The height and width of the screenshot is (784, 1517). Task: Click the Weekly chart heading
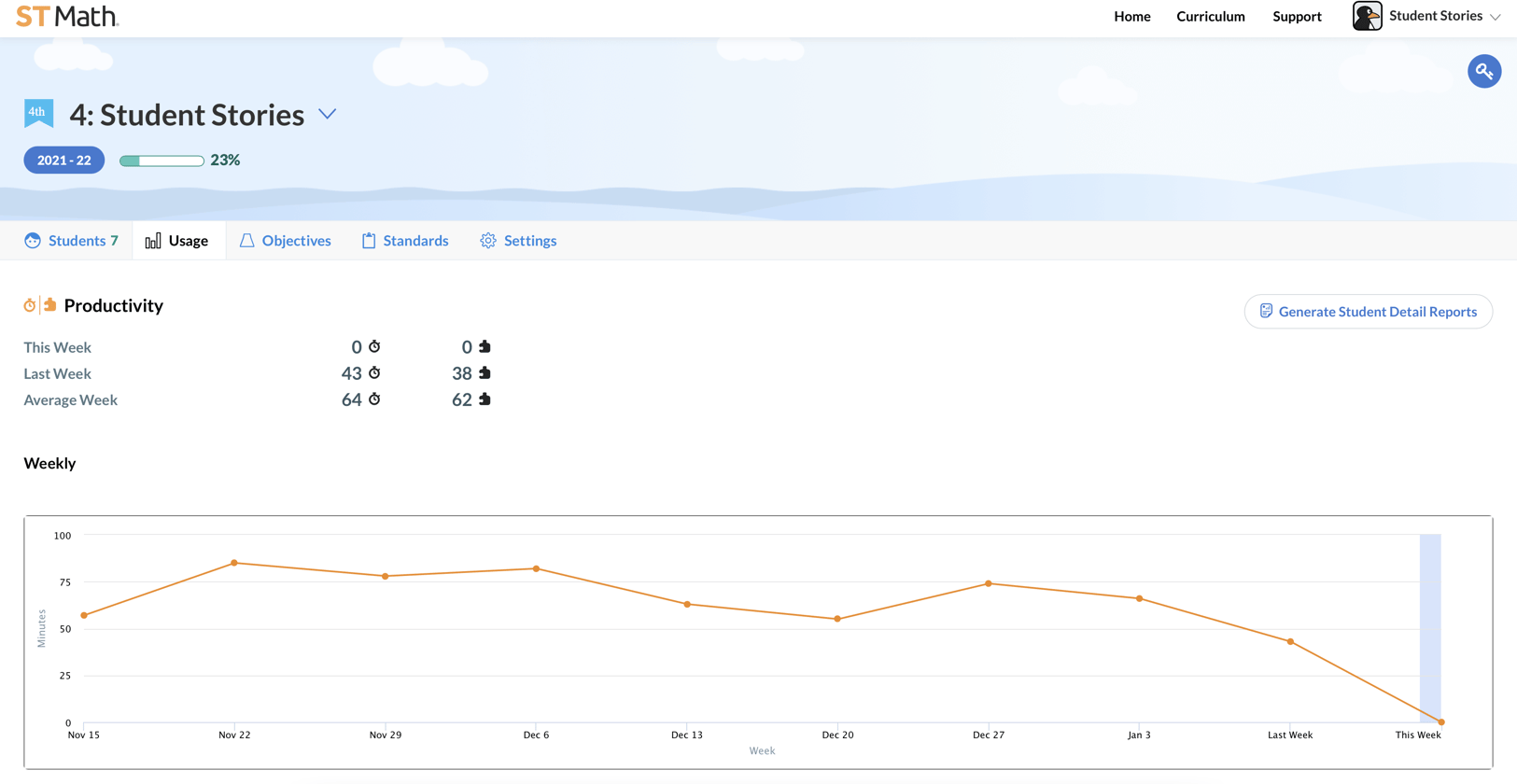tap(49, 463)
